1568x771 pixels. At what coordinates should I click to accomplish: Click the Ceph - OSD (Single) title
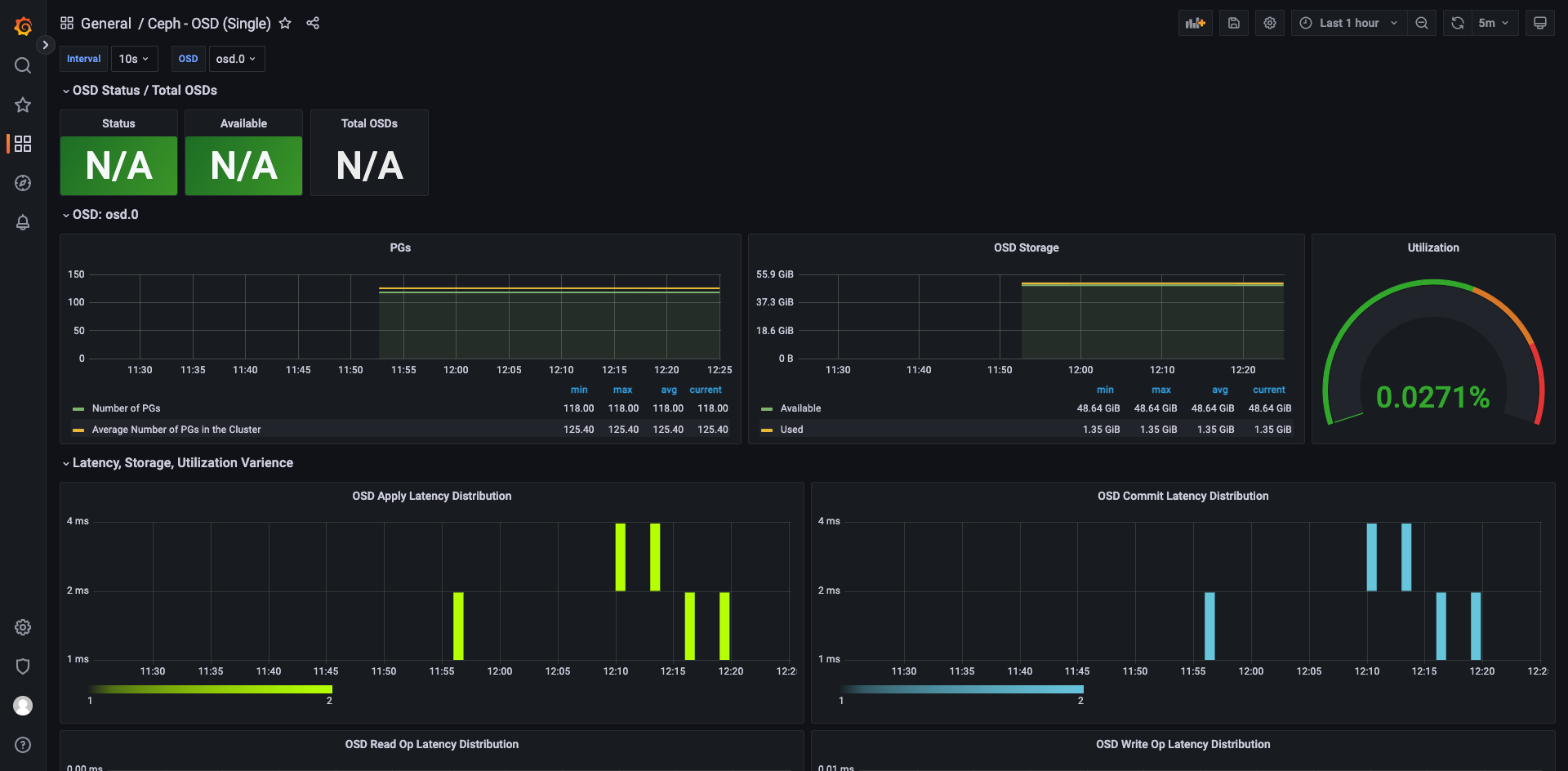pyautogui.click(x=209, y=23)
